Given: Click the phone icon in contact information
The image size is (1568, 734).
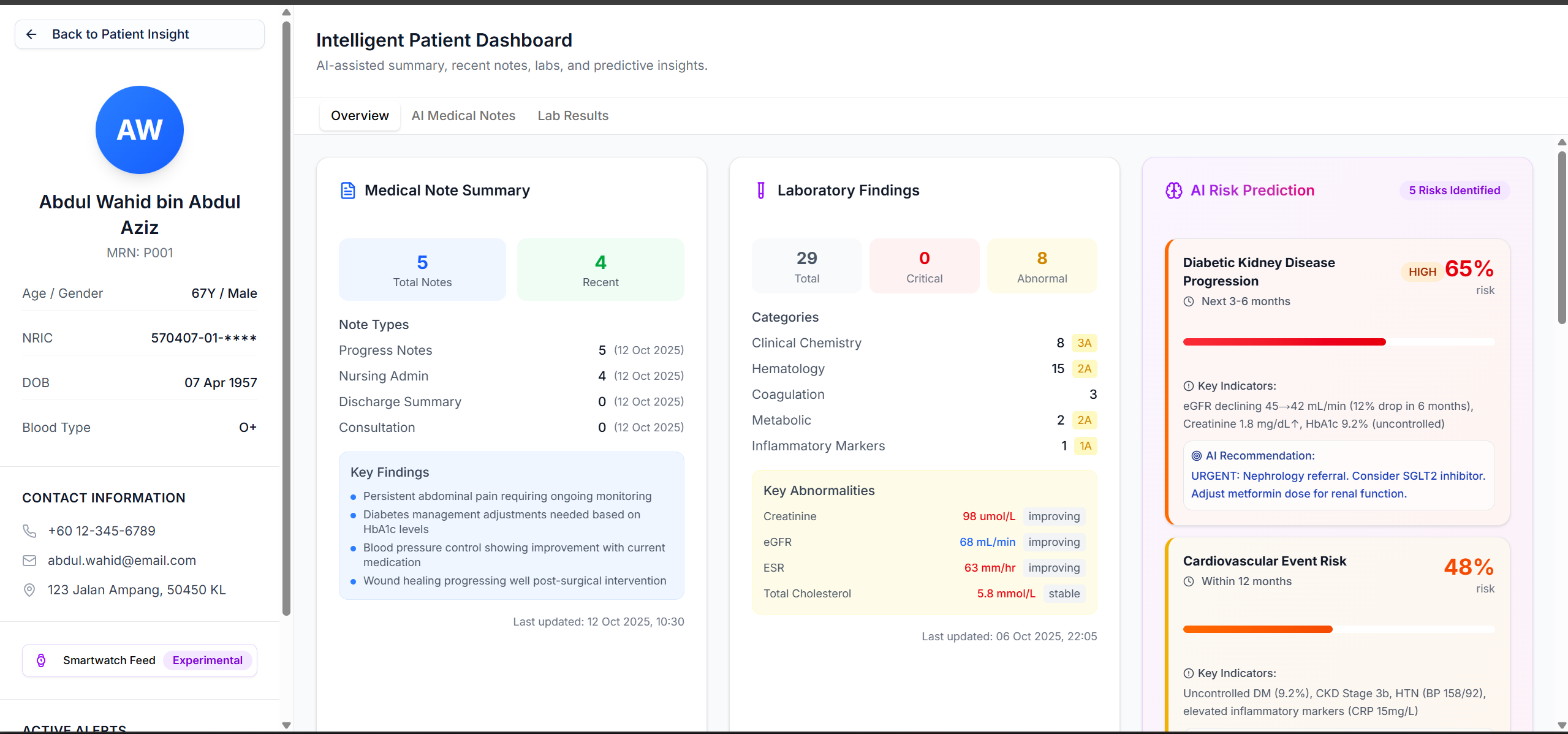Looking at the screenshot, I should 29,531.
